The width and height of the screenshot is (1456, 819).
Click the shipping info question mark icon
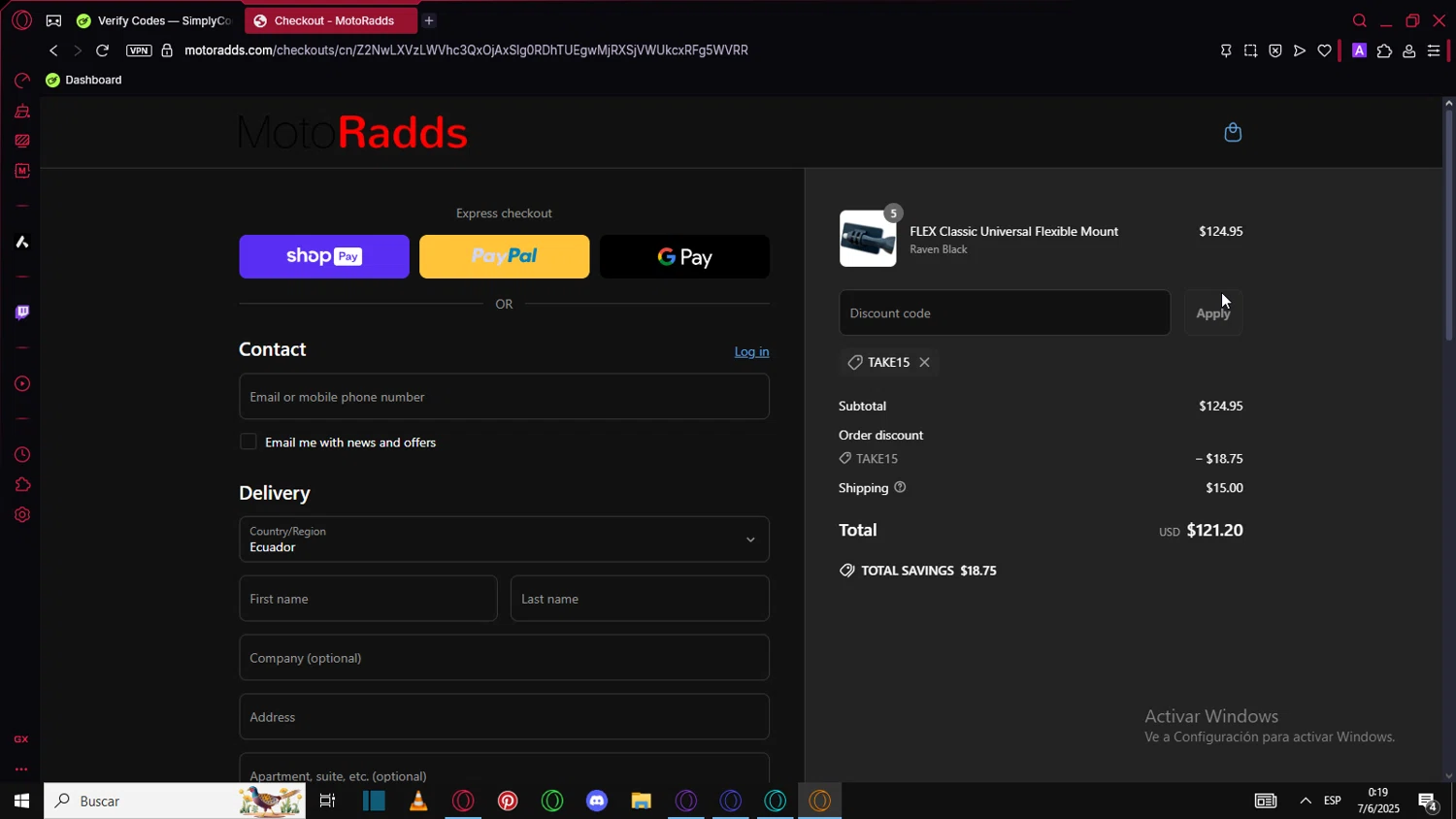click(x=900, y=487)
